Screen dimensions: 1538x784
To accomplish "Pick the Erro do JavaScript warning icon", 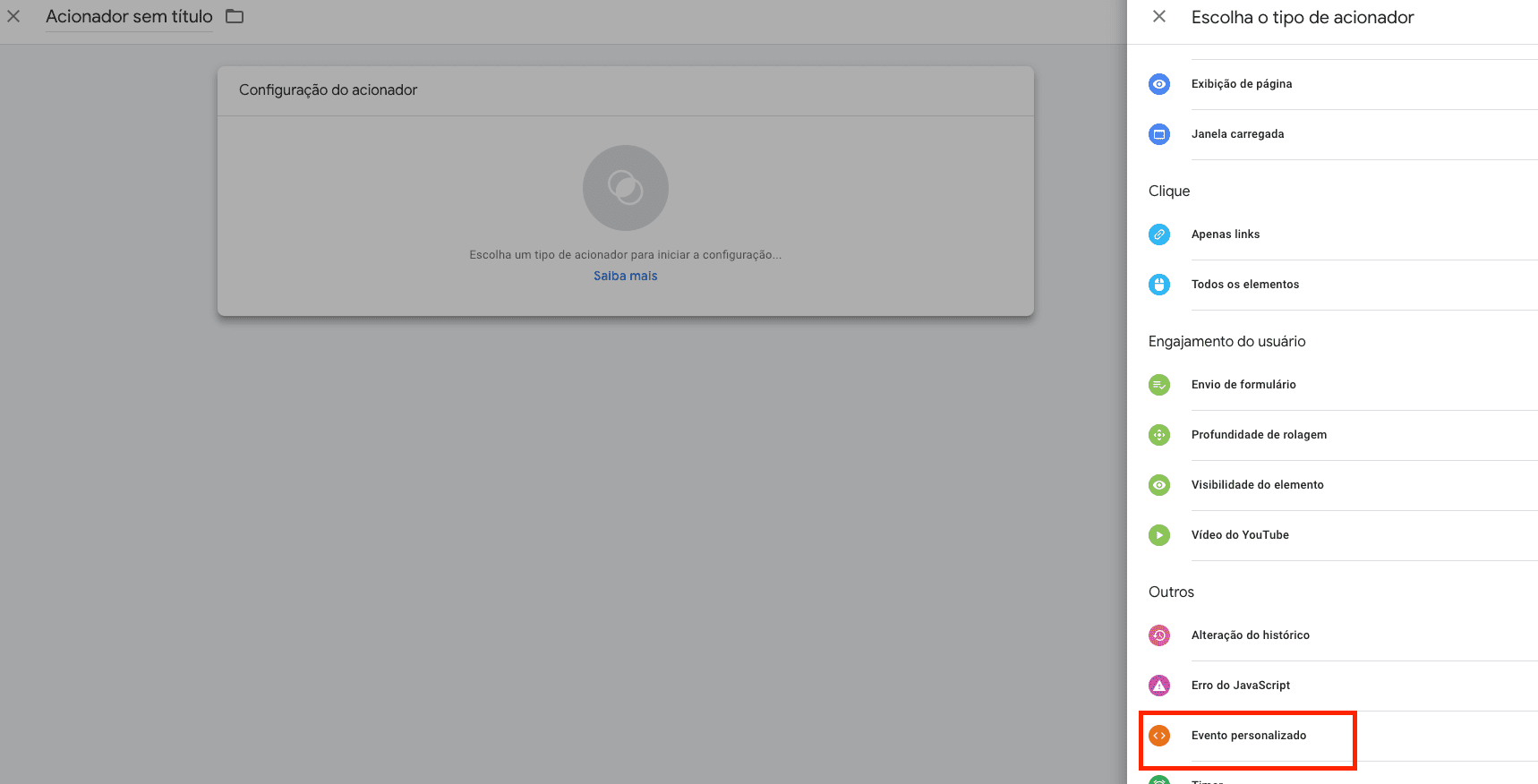I will coord(1159,686).
